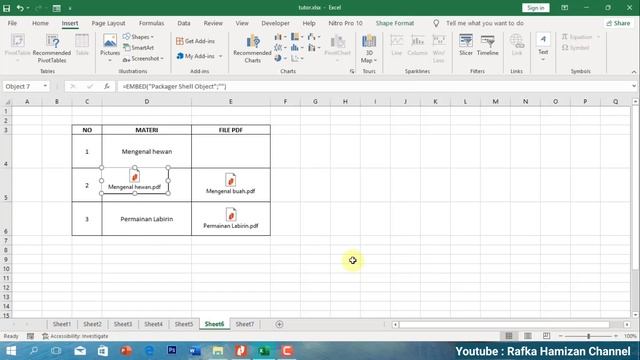Image resolution: width=640 pixels, height=360 pixels.
Task: Switch to Sheet7 tab
Action: click(x=244, y=324)
